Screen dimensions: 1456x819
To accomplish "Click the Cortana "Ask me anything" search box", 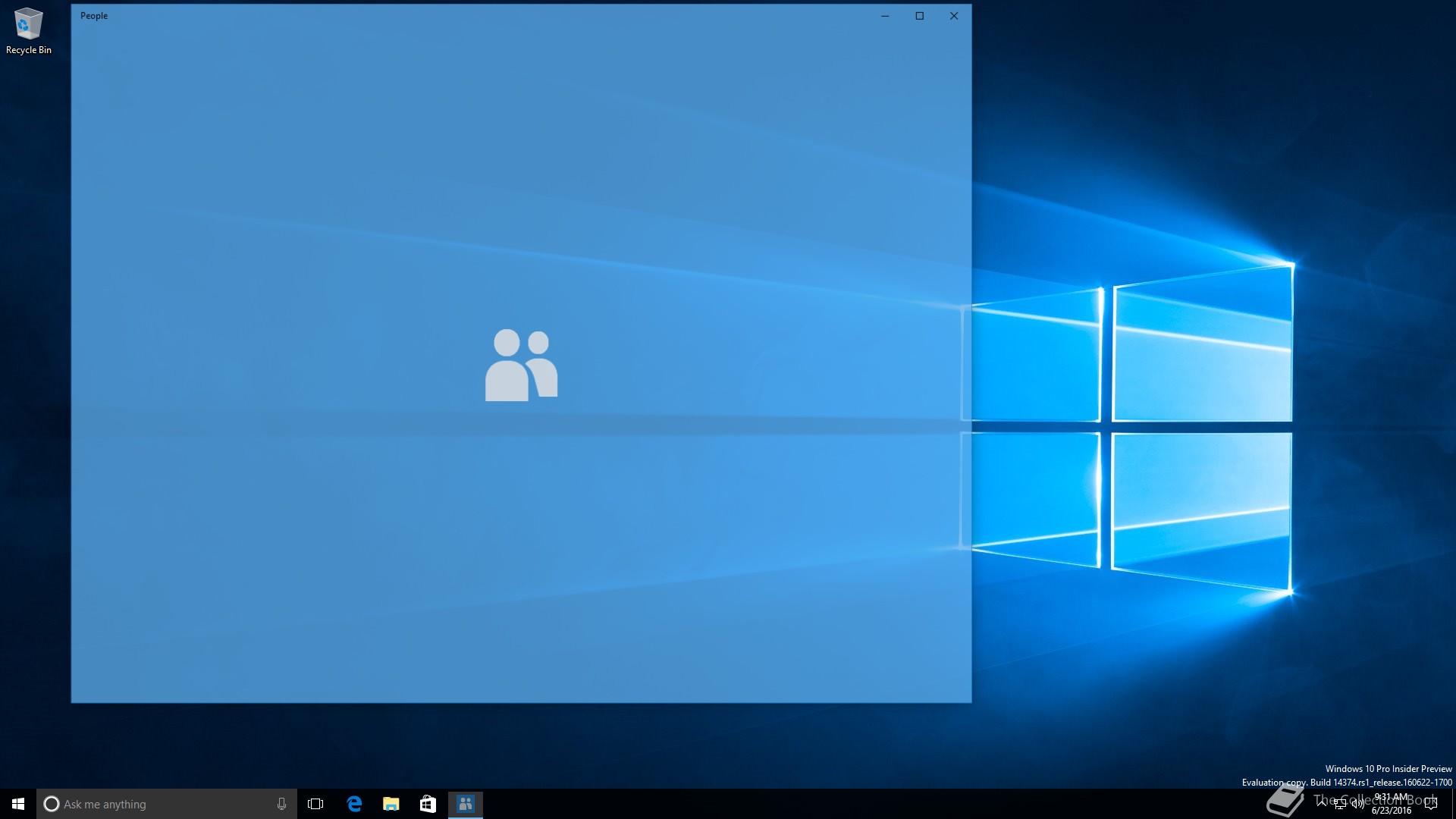I will coord(167,804).
